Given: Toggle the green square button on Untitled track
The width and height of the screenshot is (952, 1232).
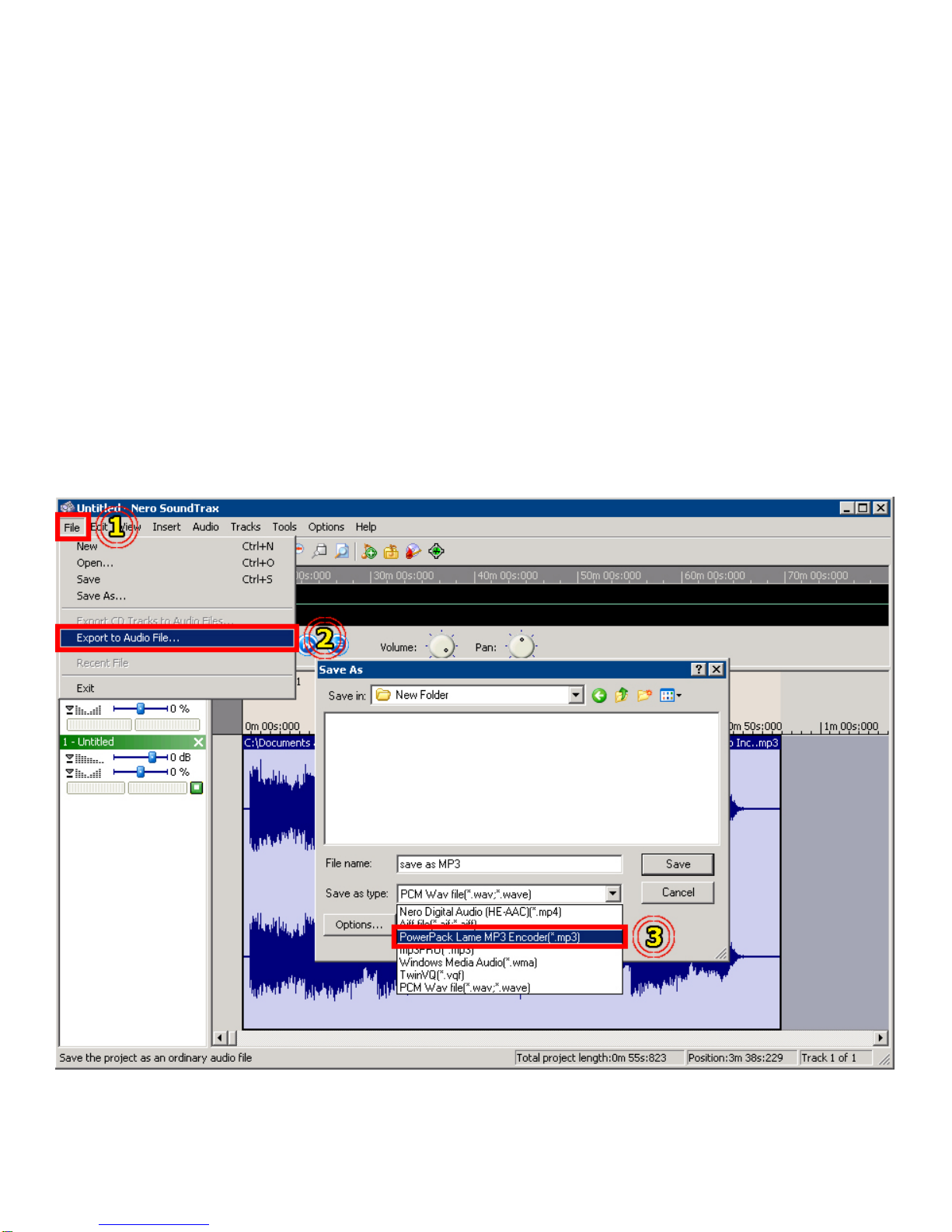Looking at the screenshot, I should [x=197, y=788].
